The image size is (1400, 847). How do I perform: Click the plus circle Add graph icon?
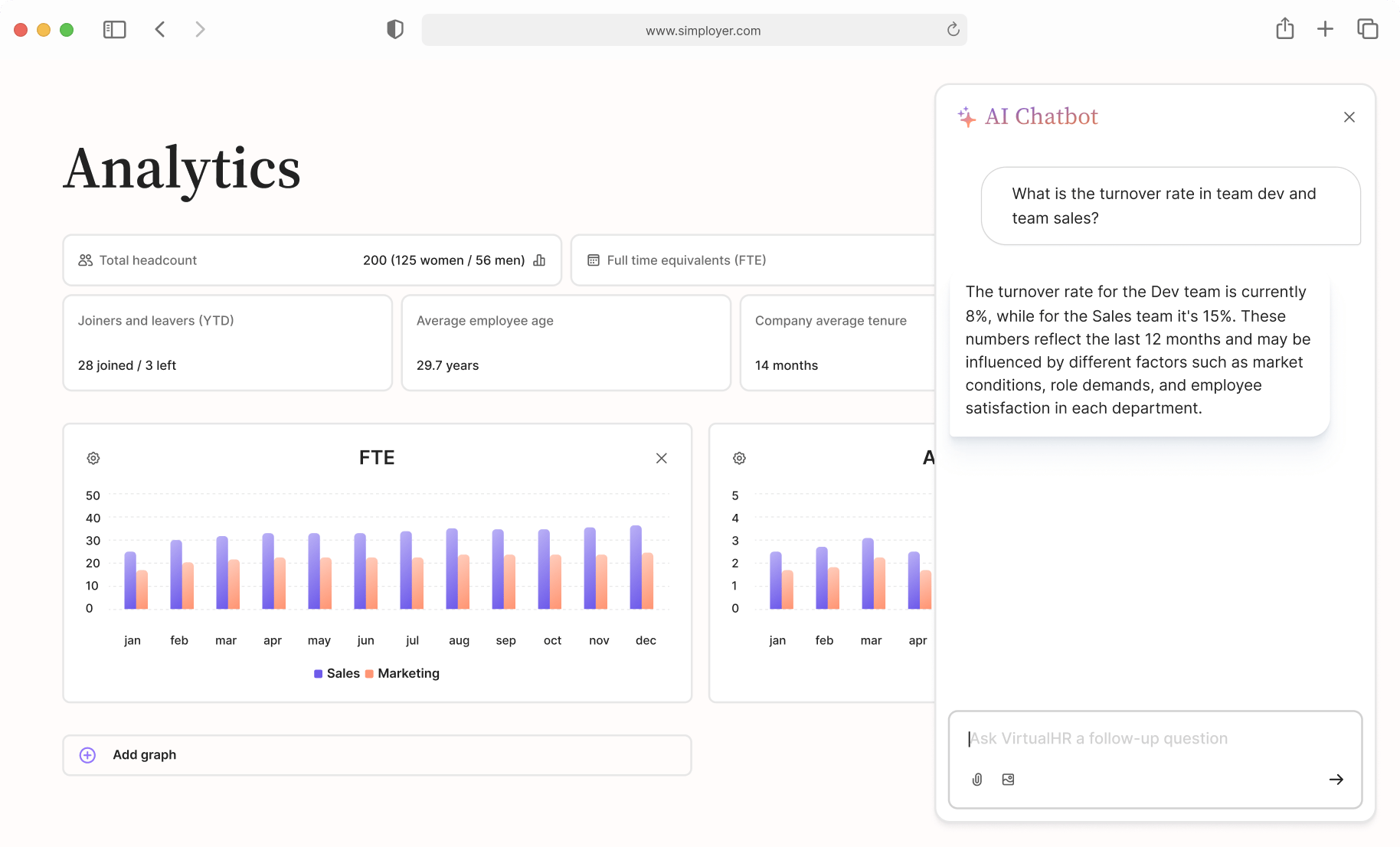coord(88,755)
